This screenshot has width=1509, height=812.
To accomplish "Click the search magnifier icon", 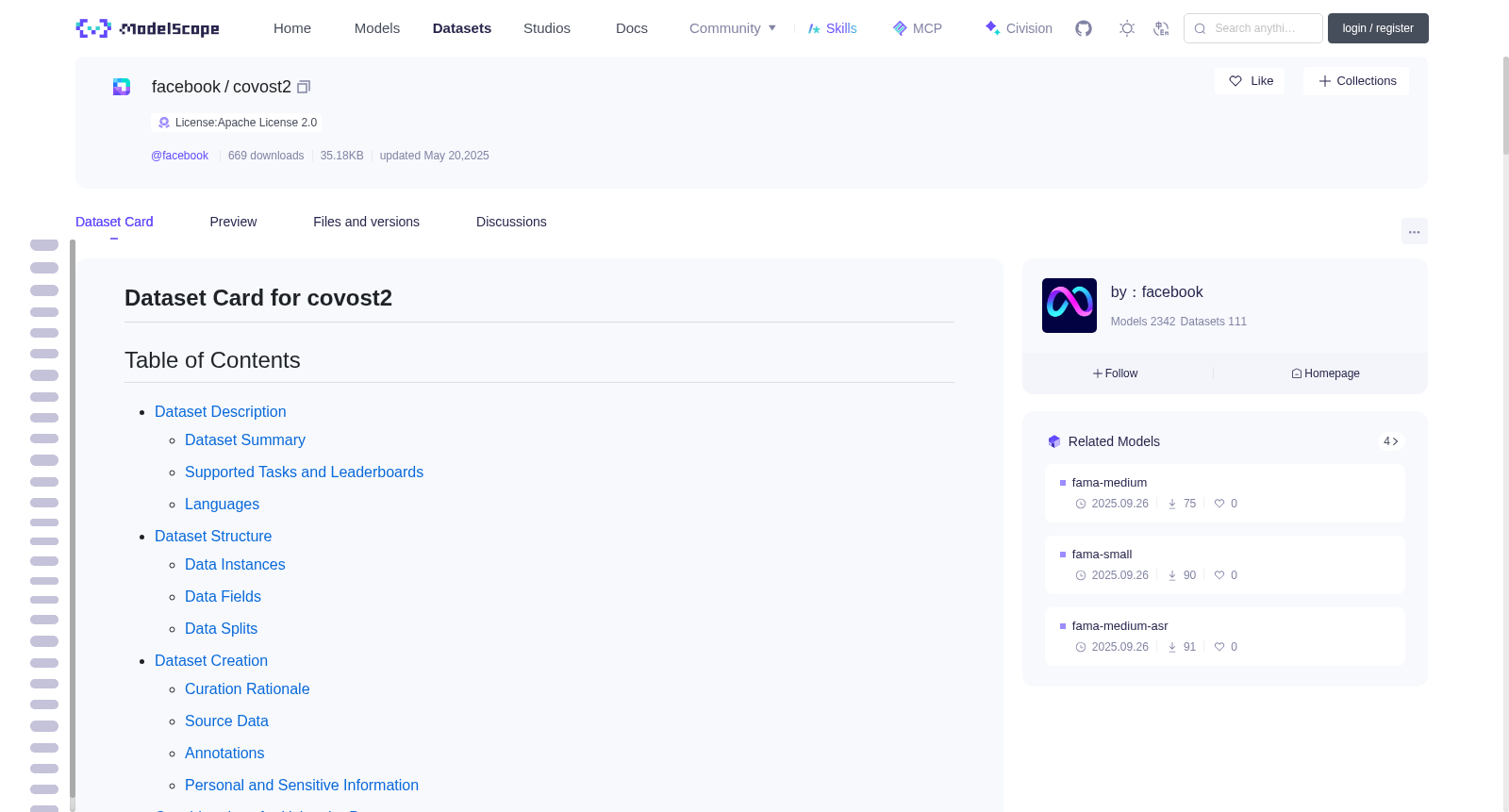I will [1201, 28].
